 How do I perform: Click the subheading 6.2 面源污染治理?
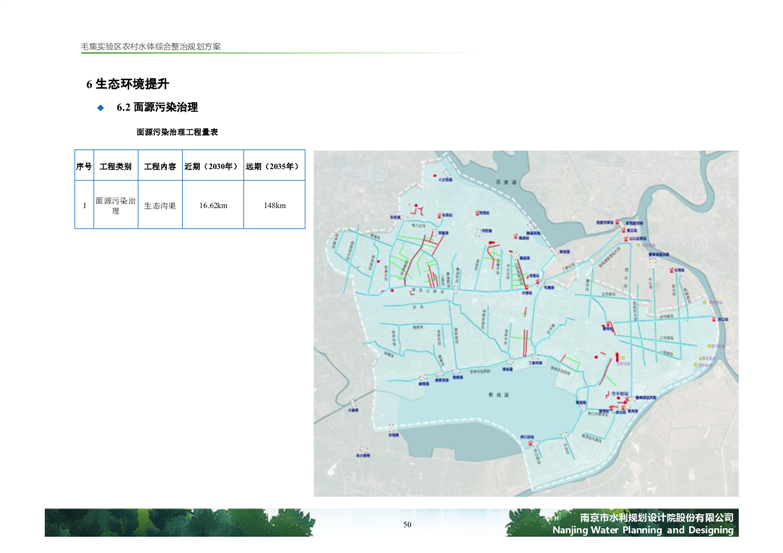[157, 107]
